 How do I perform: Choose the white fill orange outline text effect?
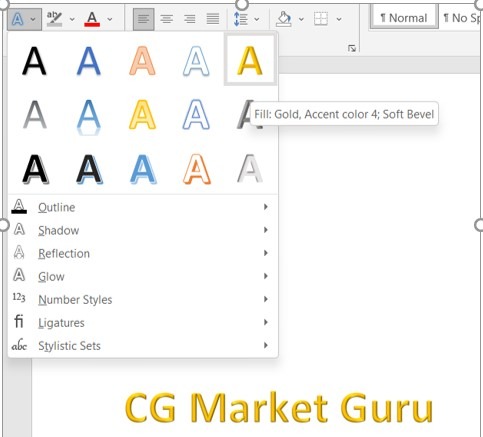click(x=197, y=169)
